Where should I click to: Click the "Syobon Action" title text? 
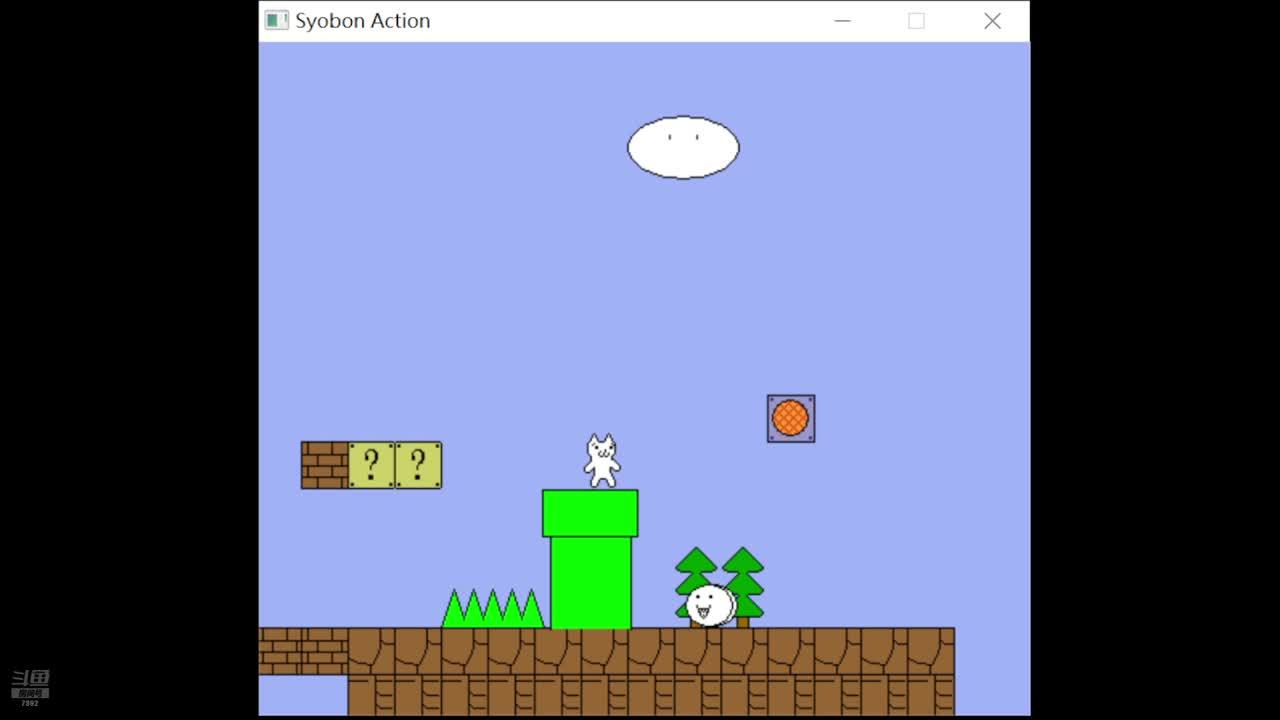(x=362, y=21)
